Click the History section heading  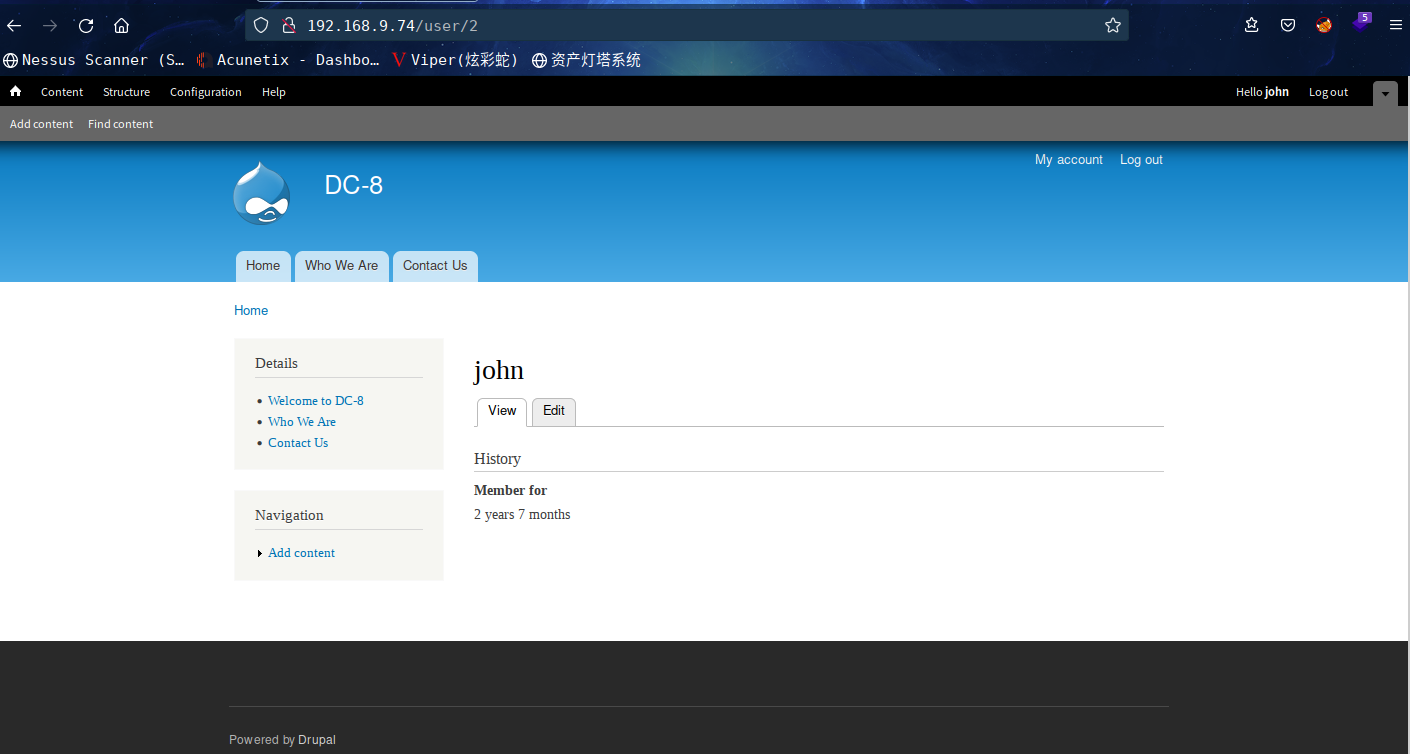pos(497,459)
